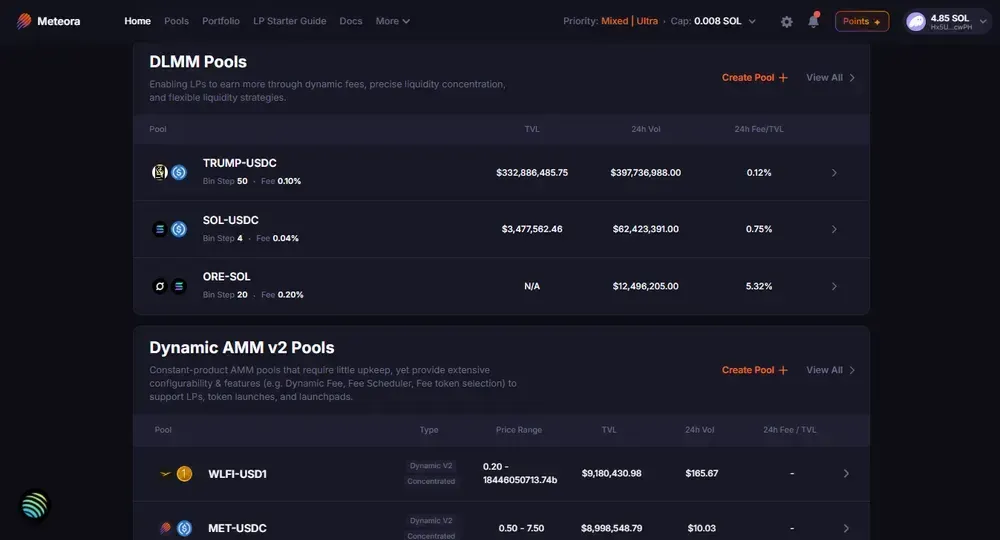Click N/A TVL in ORE-SOL row

point(532,286)
